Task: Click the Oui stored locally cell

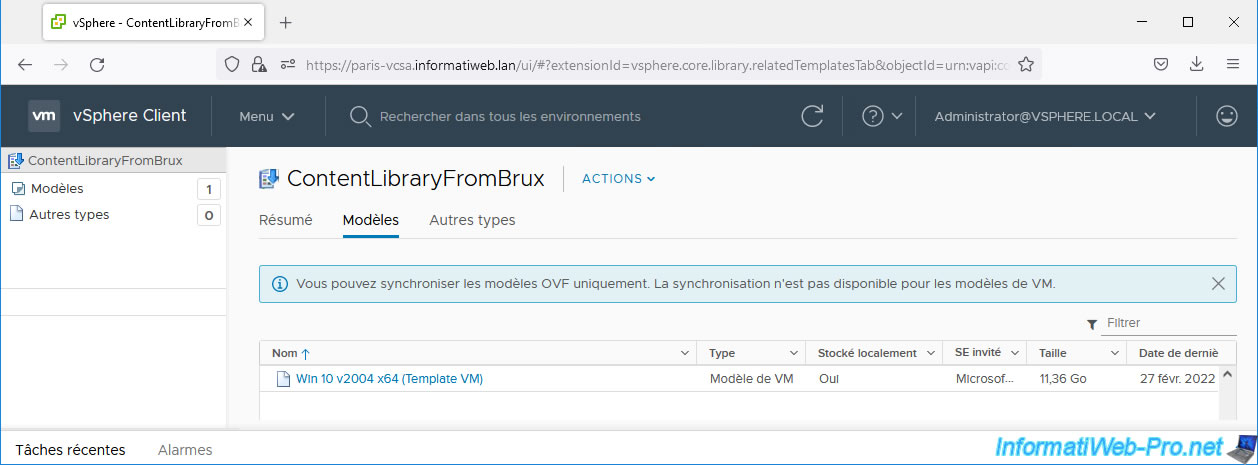Action: point(829,379)
